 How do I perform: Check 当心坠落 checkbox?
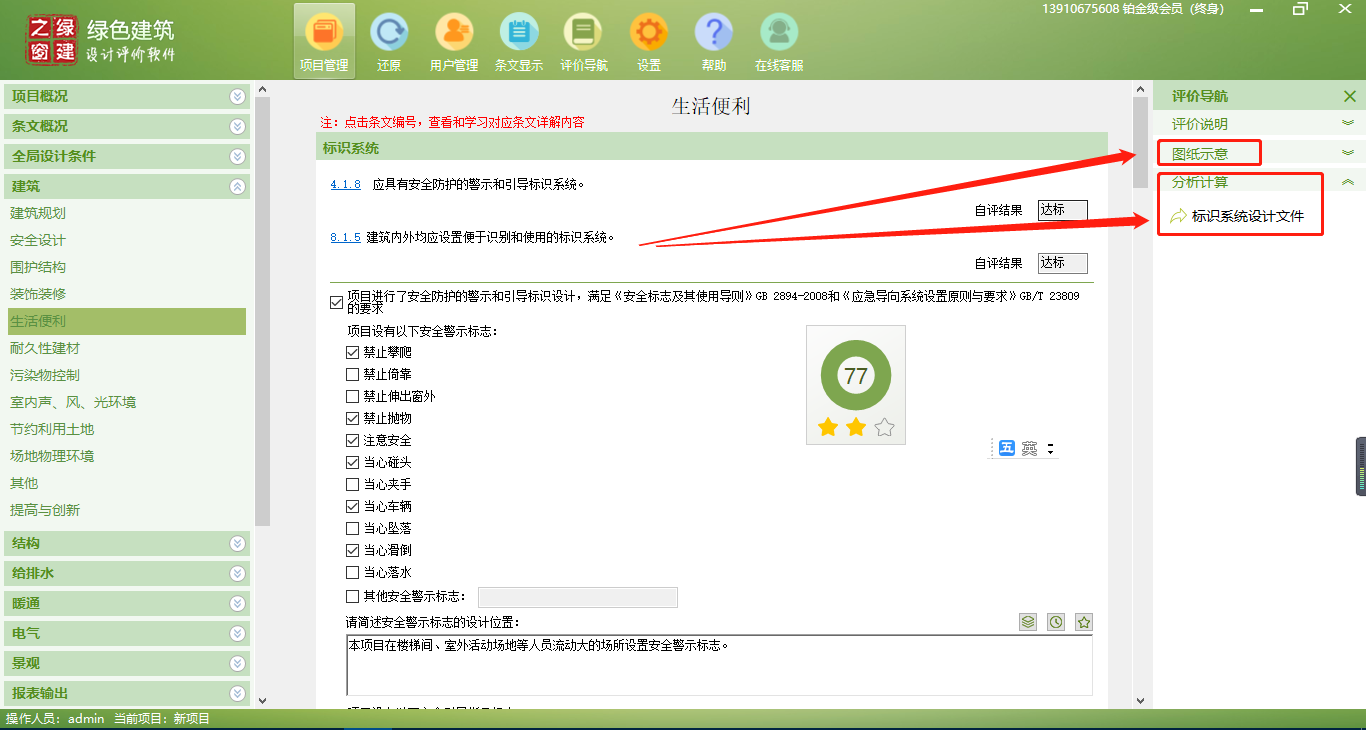(x=352, y=528)
